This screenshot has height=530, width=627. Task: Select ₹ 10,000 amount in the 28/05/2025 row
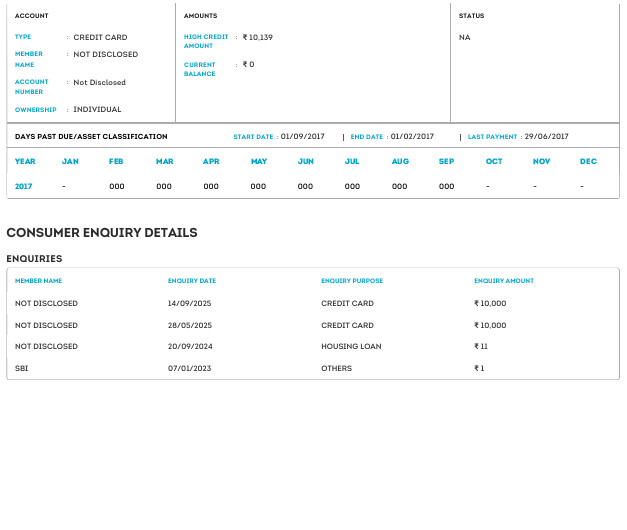tap(490, 326)
